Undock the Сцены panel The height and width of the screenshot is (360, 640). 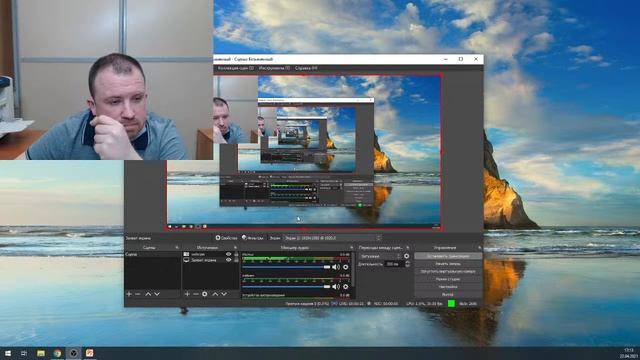(177, 247)
